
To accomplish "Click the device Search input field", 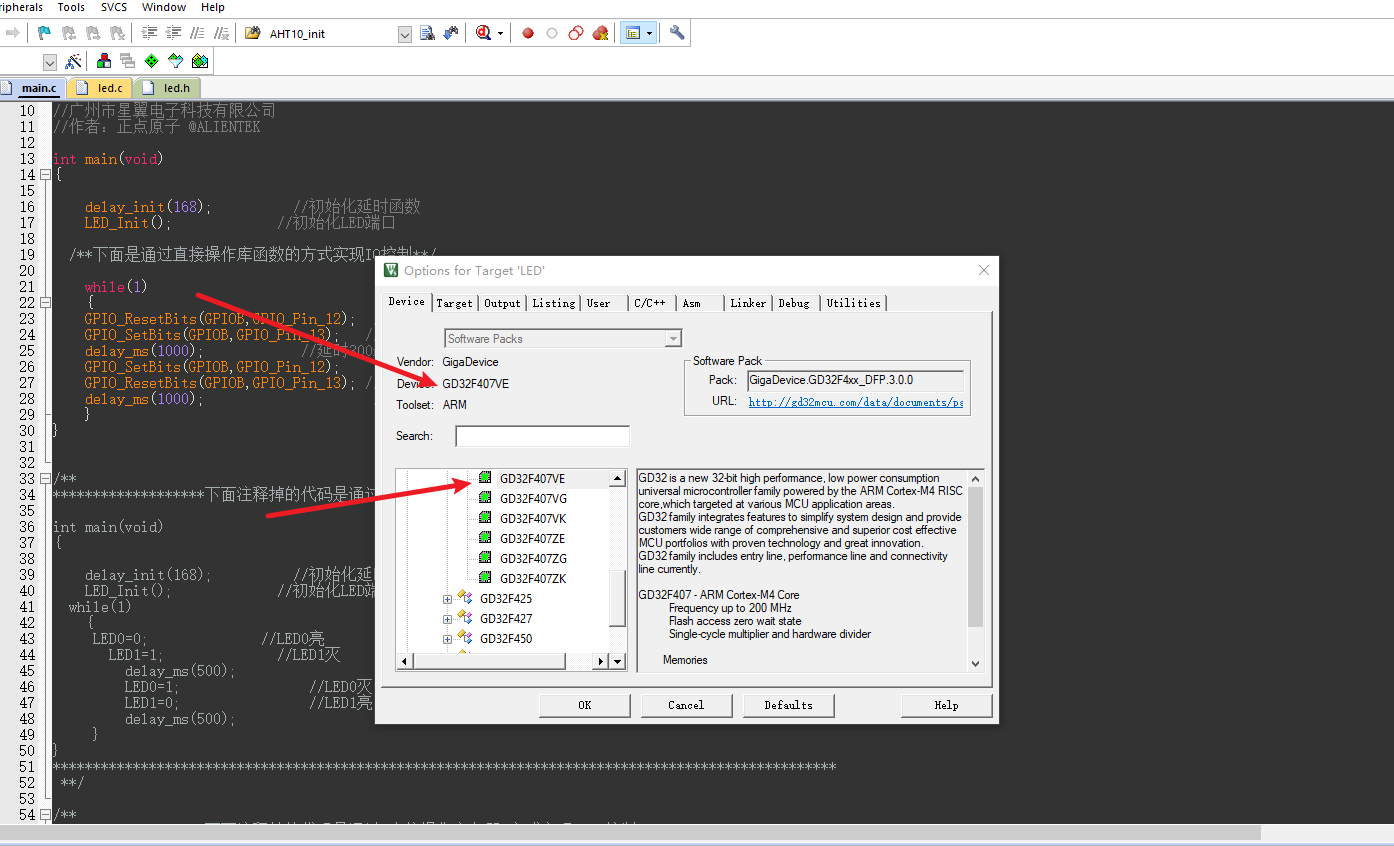I will pos(543,436).
